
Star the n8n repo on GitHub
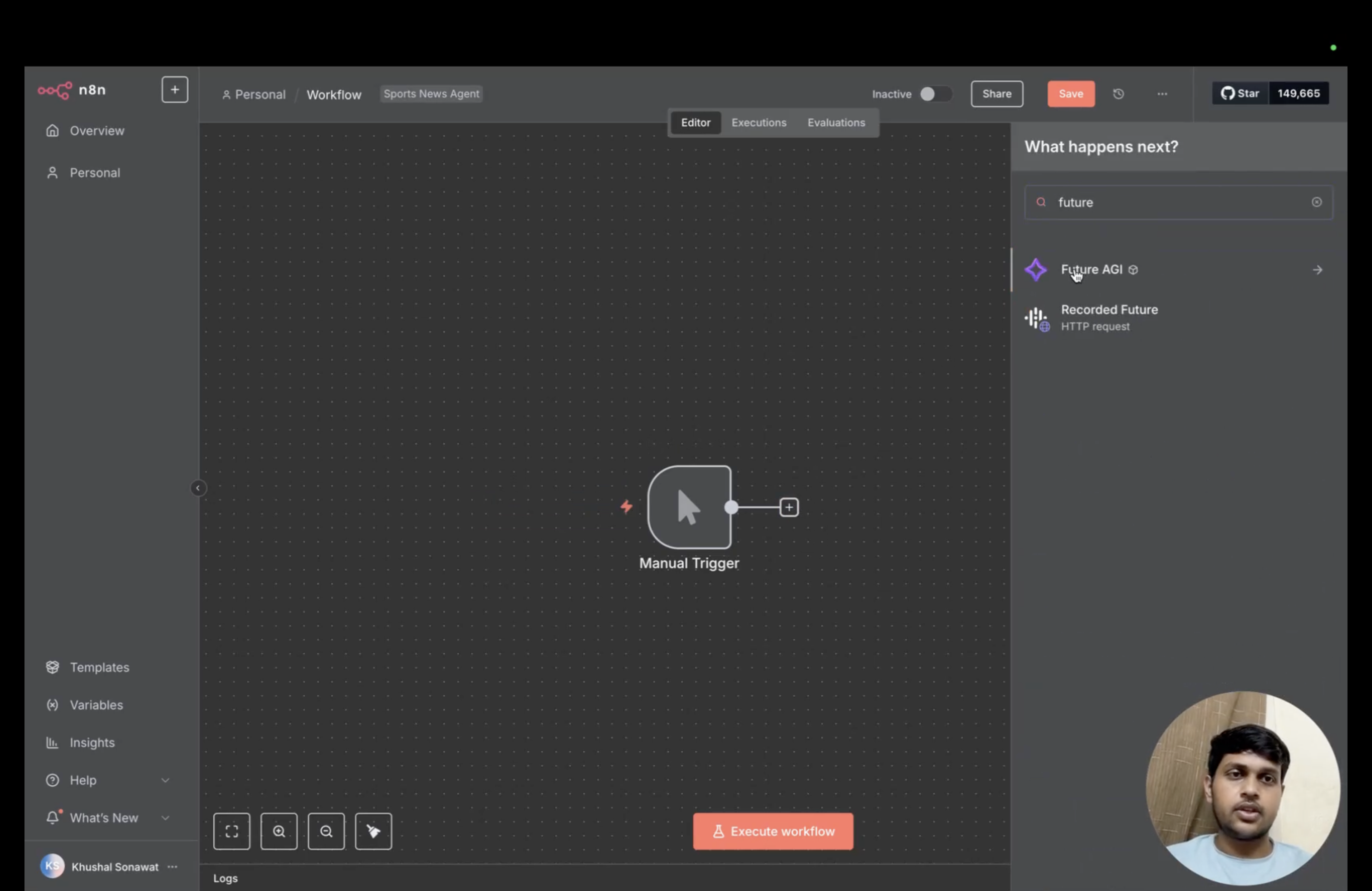[x=1240, y=93]
